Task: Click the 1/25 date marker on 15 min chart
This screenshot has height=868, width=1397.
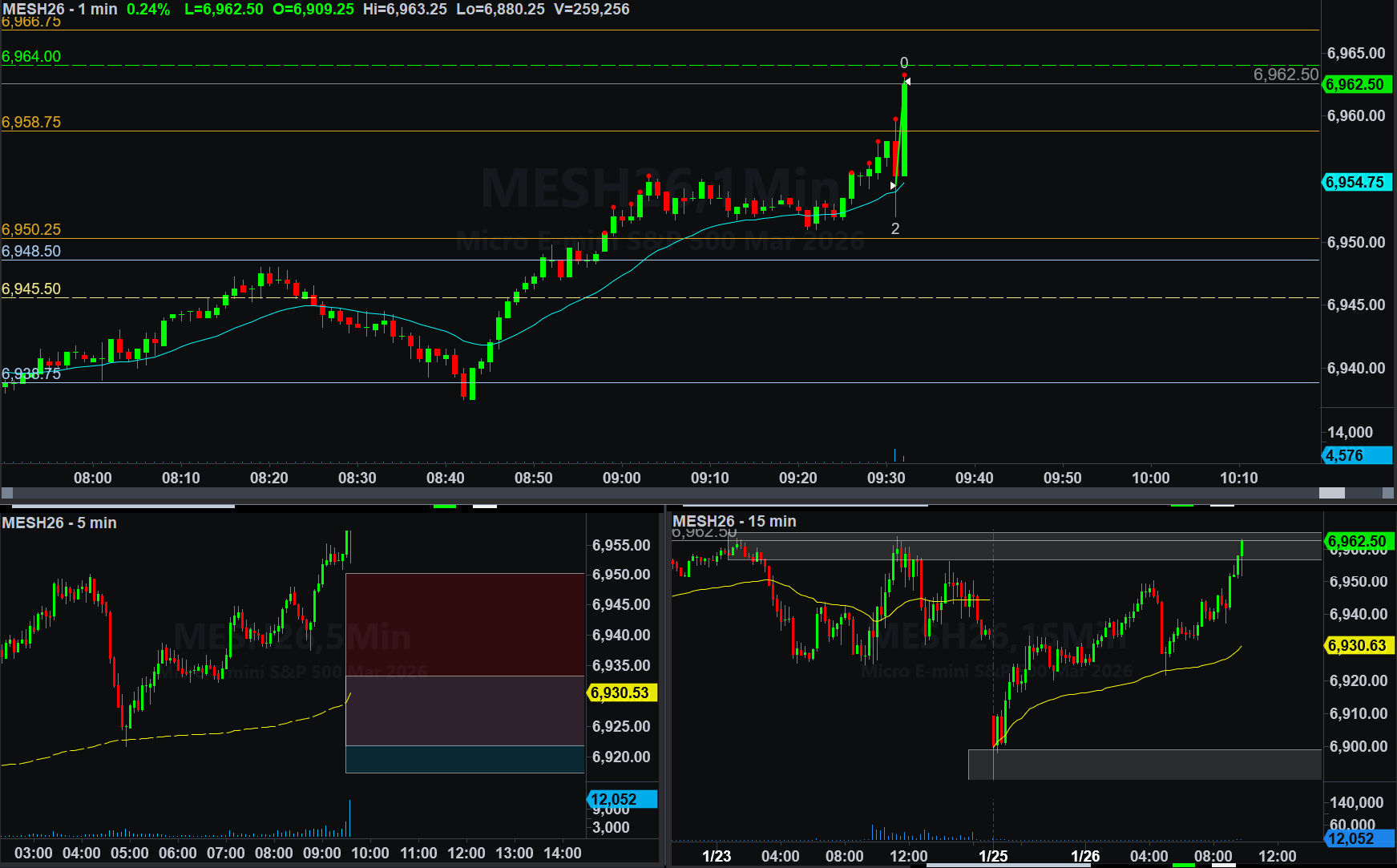Action: [x=993, y=856]
